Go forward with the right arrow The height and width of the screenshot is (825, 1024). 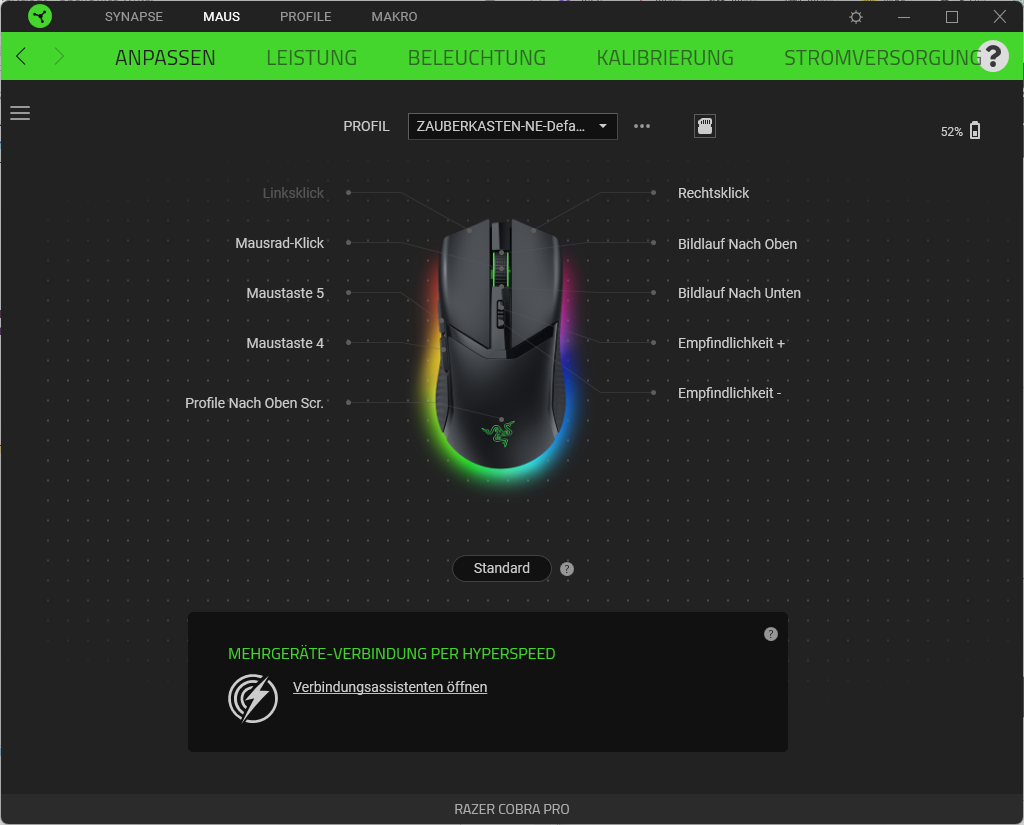click(59, 57)
